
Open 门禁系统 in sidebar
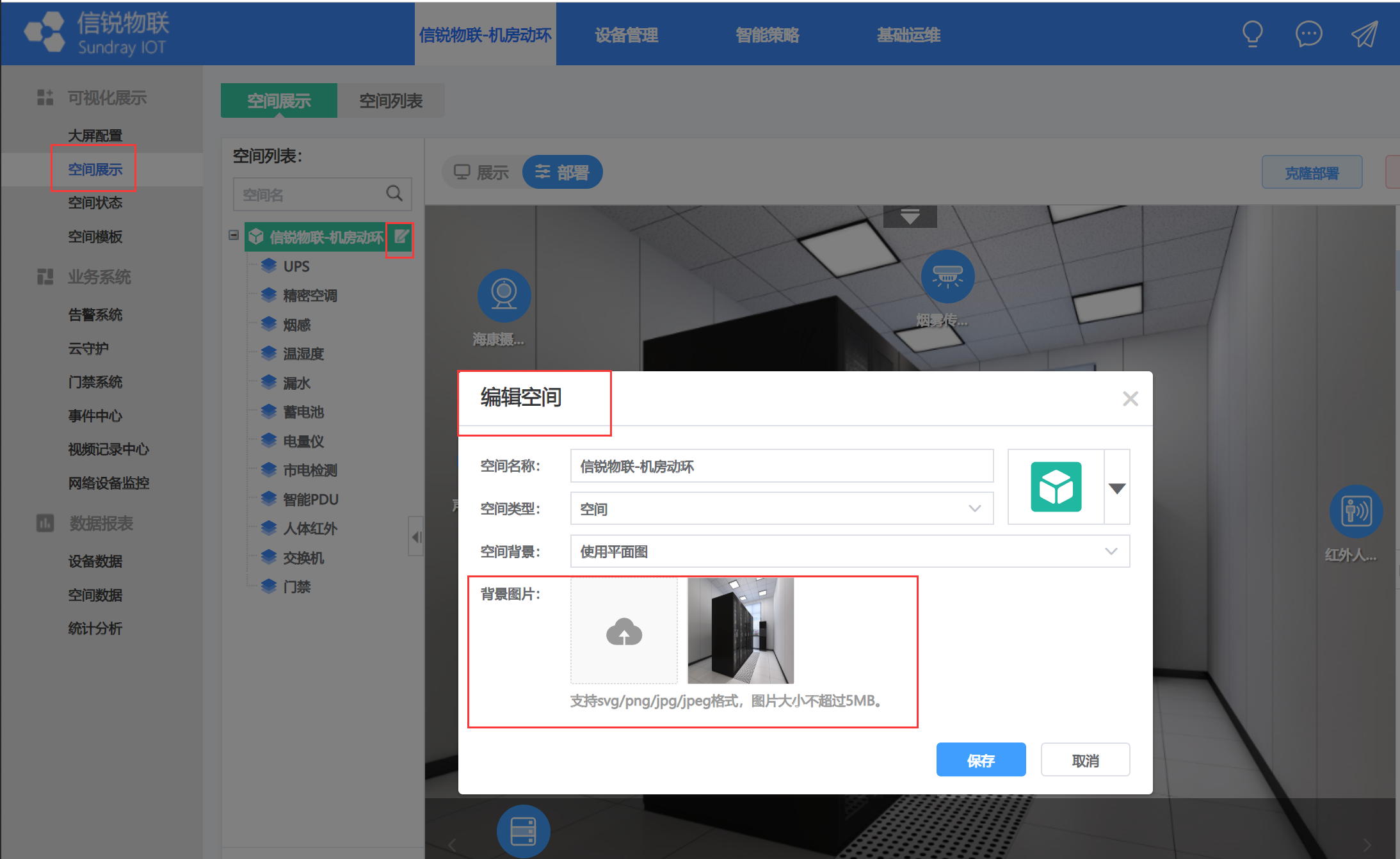point(95,381)
